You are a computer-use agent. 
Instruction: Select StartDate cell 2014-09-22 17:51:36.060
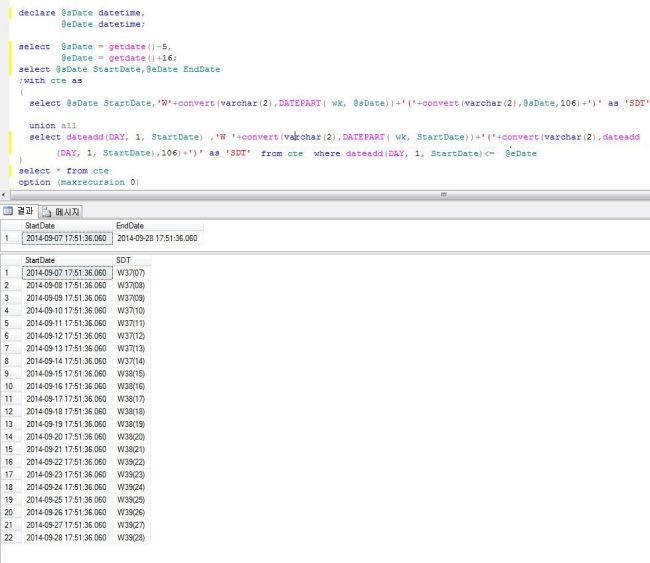coord(67,462)
